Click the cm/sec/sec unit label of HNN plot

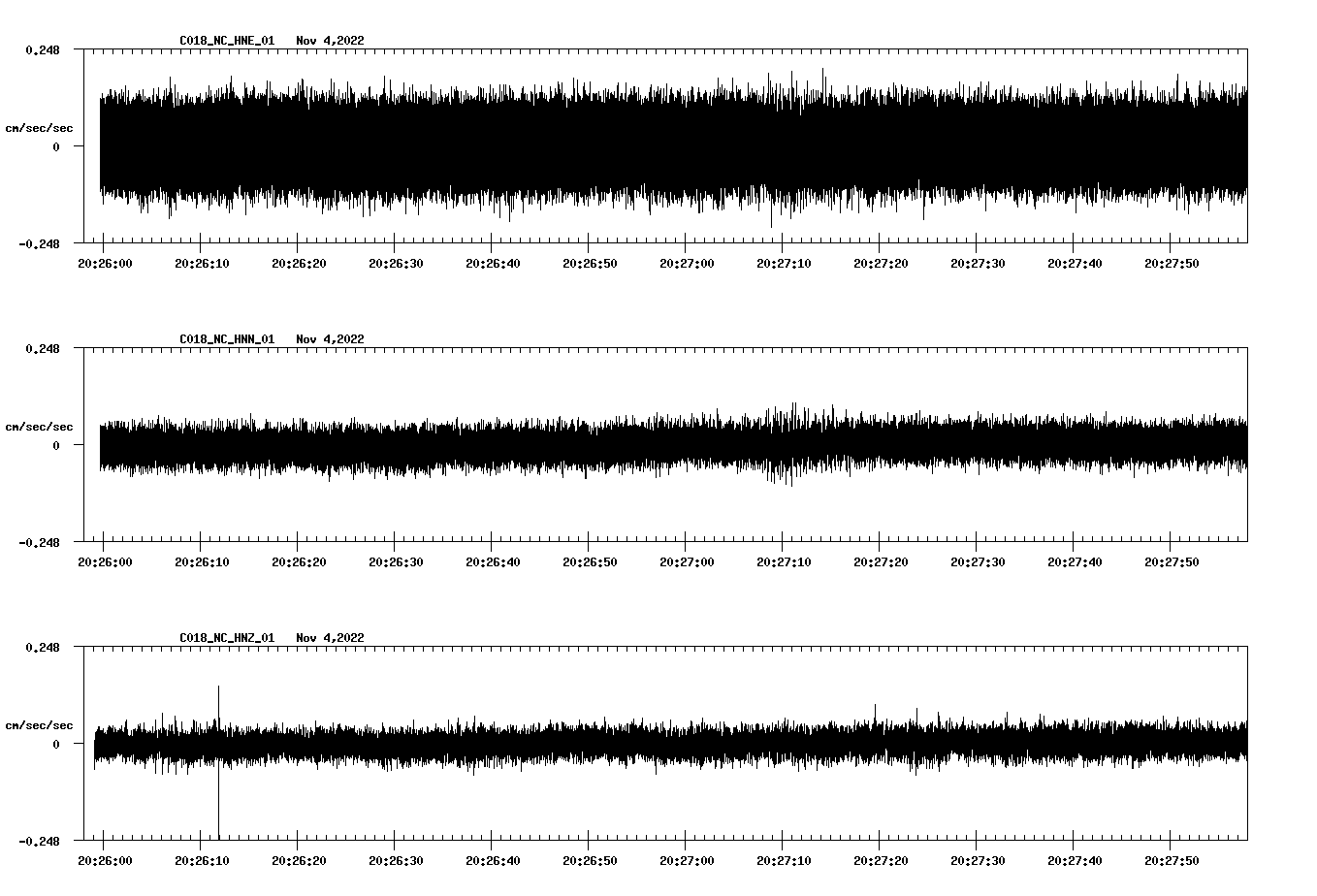point(39,427)
